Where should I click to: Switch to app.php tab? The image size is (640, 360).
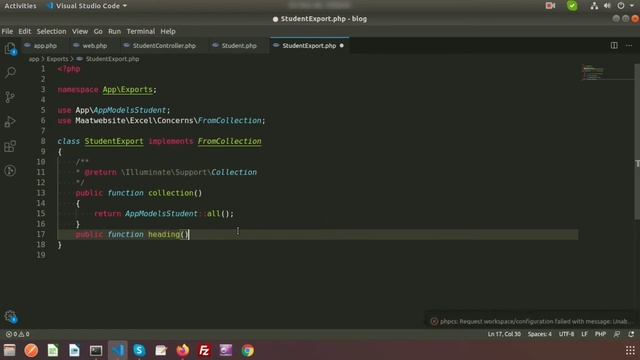44,46
